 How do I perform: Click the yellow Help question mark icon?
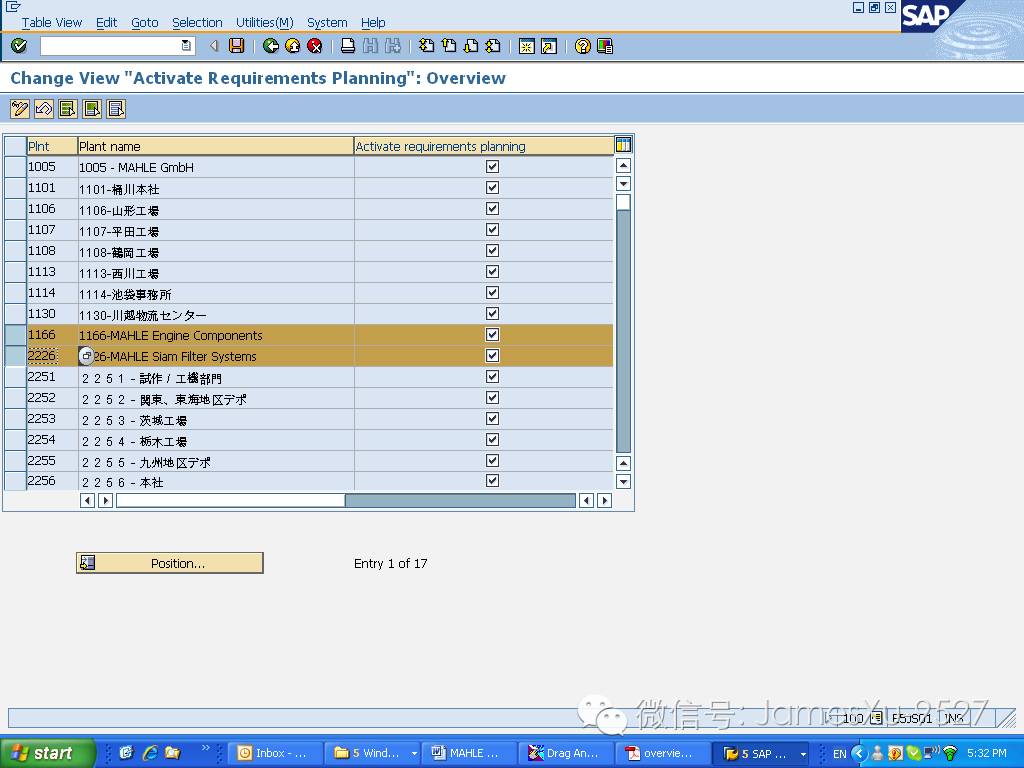tap(583, 46)
